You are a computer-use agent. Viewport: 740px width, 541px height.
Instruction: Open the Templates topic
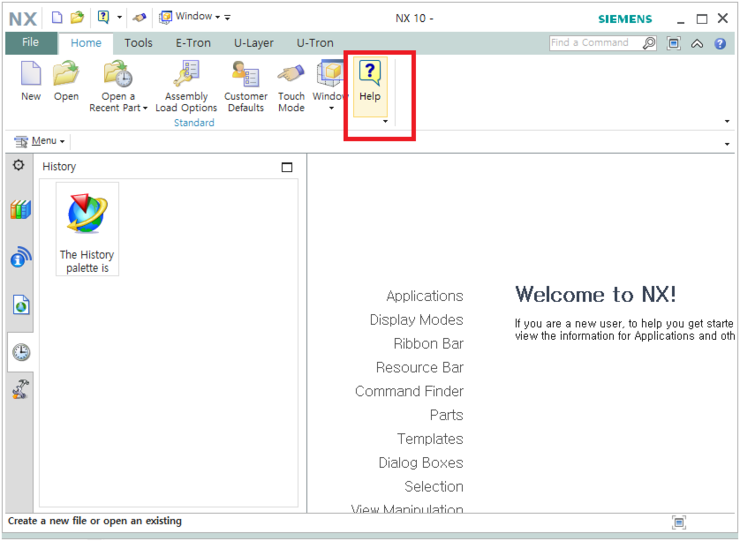pos(430,439)
